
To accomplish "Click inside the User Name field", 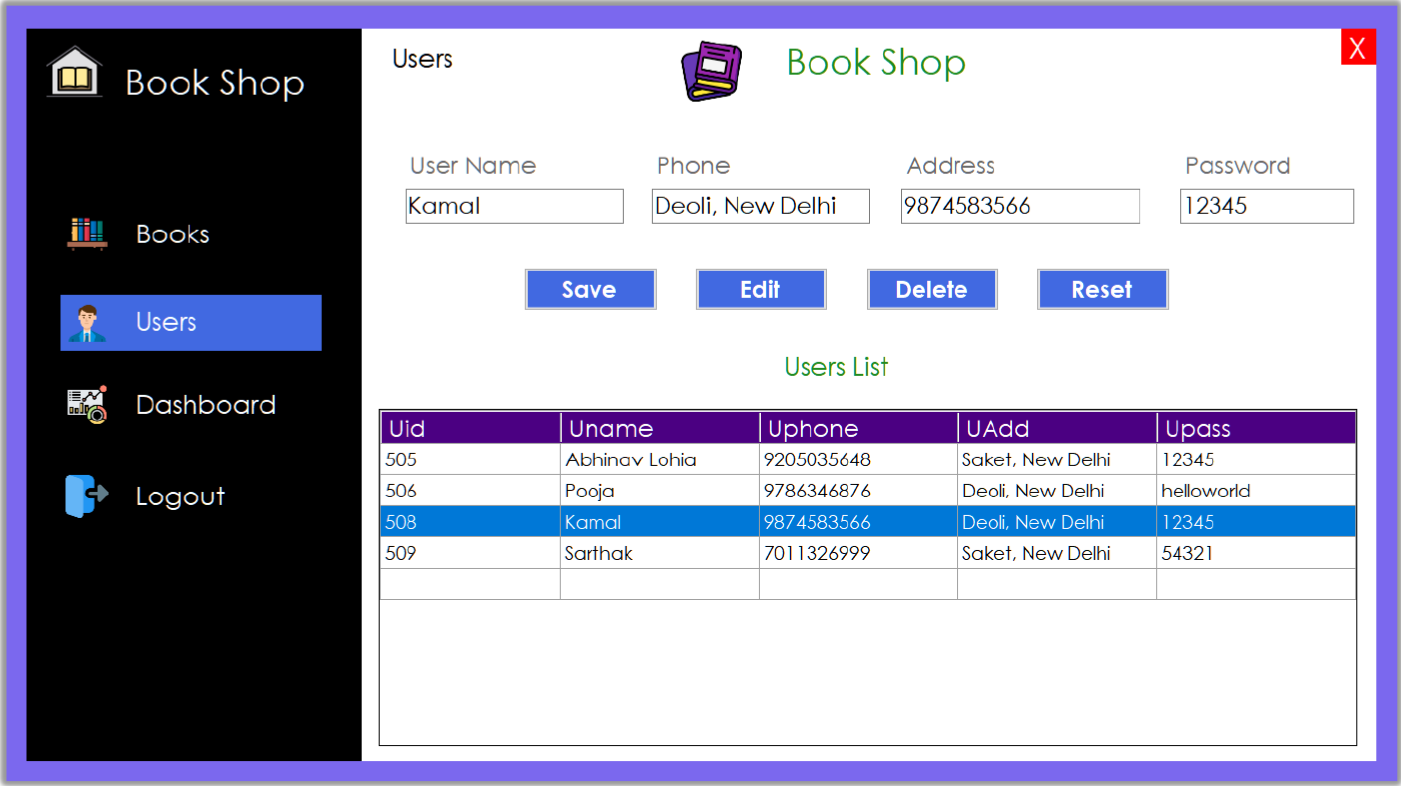I will (x=514, y=205).
